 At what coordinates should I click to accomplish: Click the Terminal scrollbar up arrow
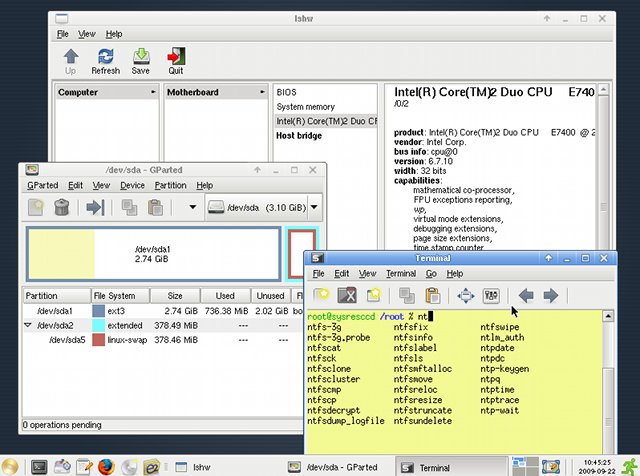pyautogui.click(x=608, y=316)
